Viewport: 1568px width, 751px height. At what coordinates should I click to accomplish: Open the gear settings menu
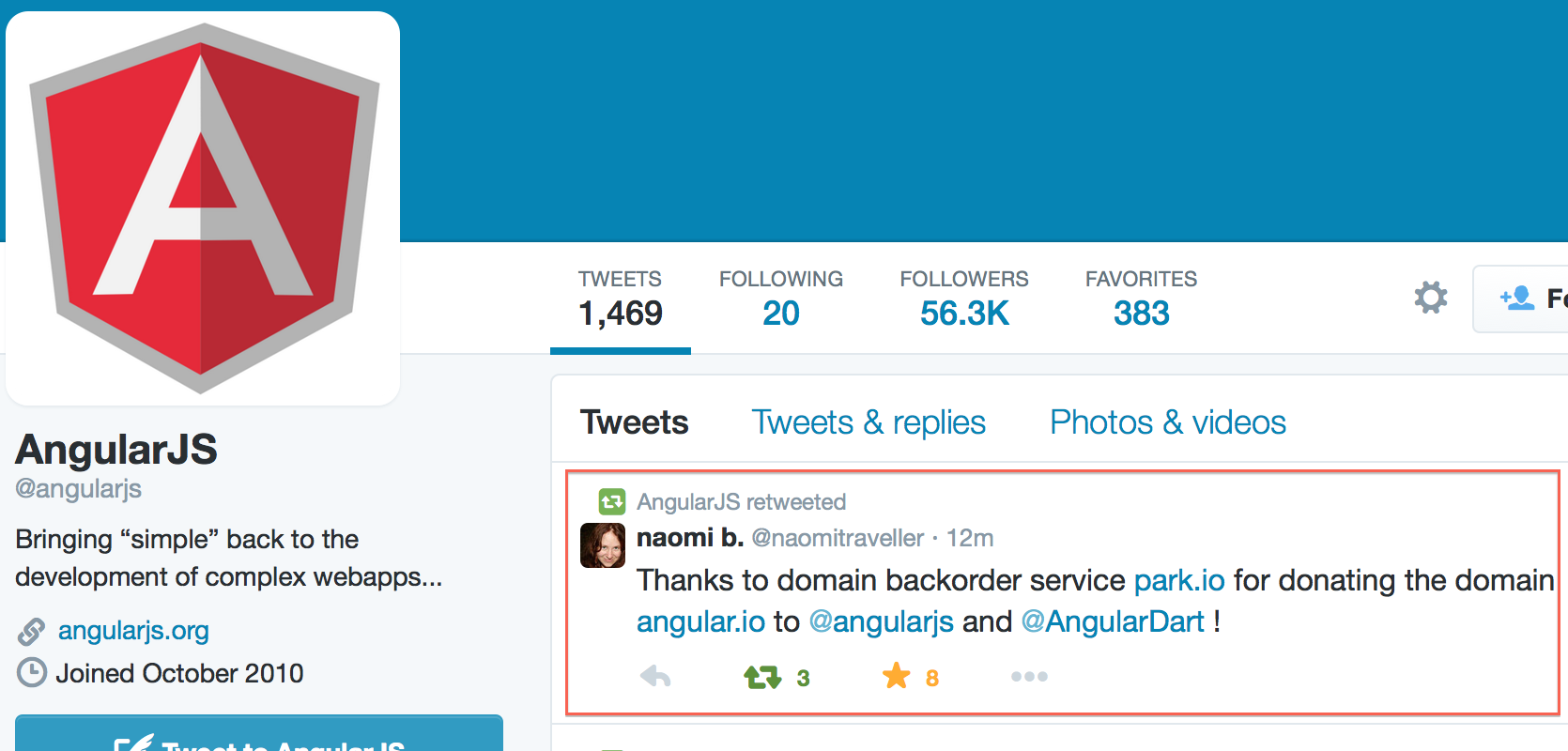pos(1431,298)
